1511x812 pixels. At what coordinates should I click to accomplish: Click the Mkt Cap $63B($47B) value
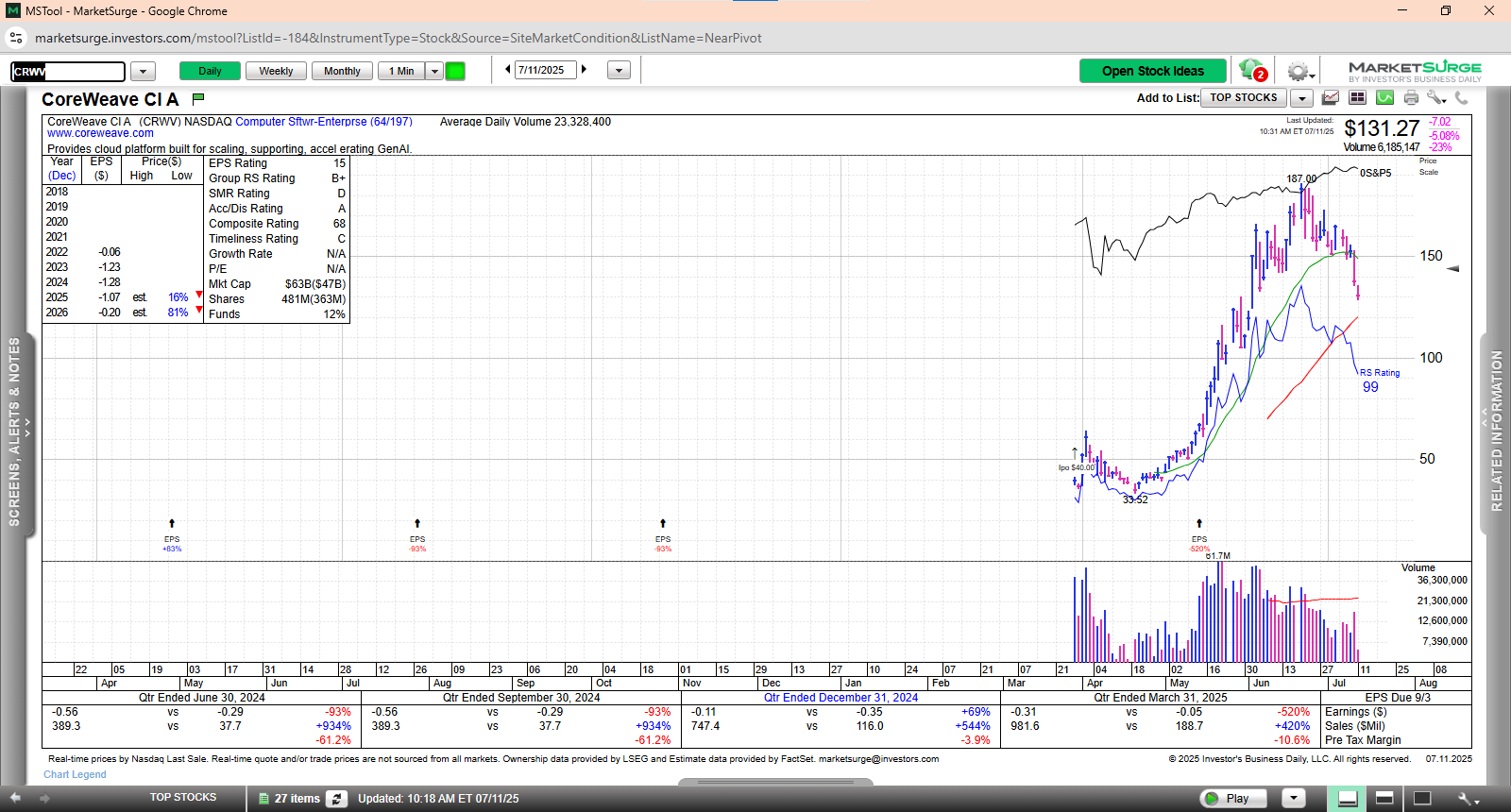[x=315, y=284]
